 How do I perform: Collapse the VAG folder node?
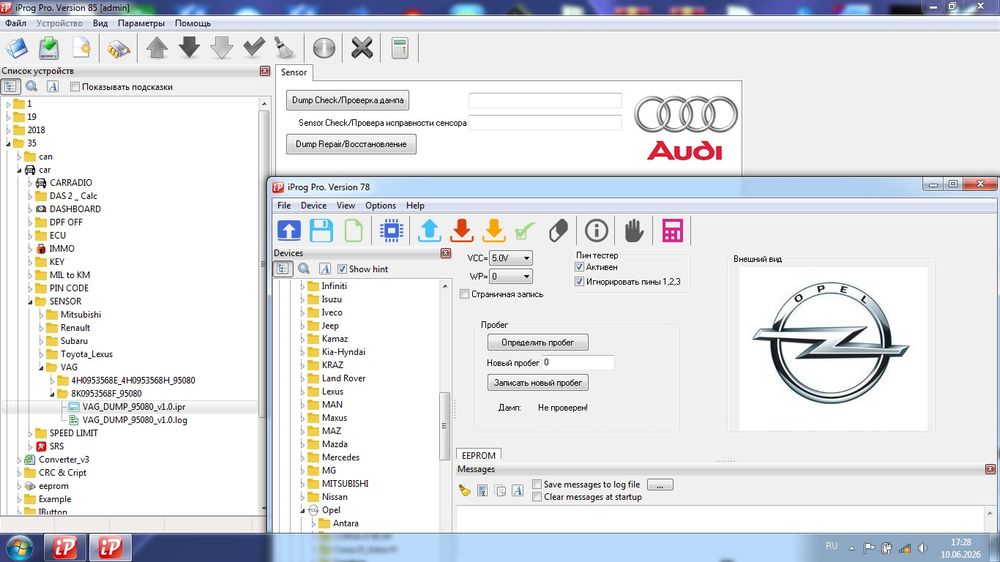pos(41,367)
